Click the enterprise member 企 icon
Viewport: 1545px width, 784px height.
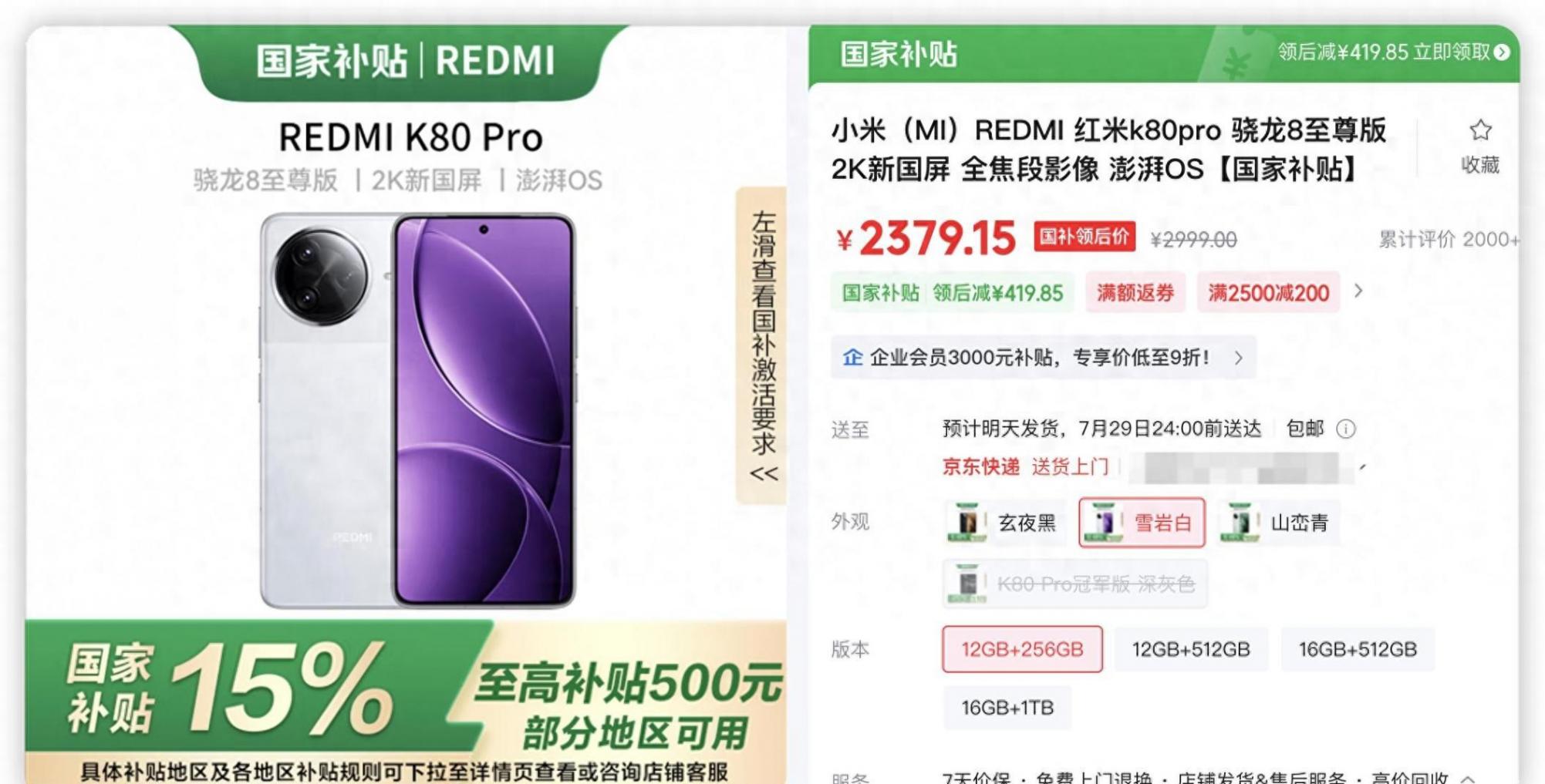(x=852, y=357)
